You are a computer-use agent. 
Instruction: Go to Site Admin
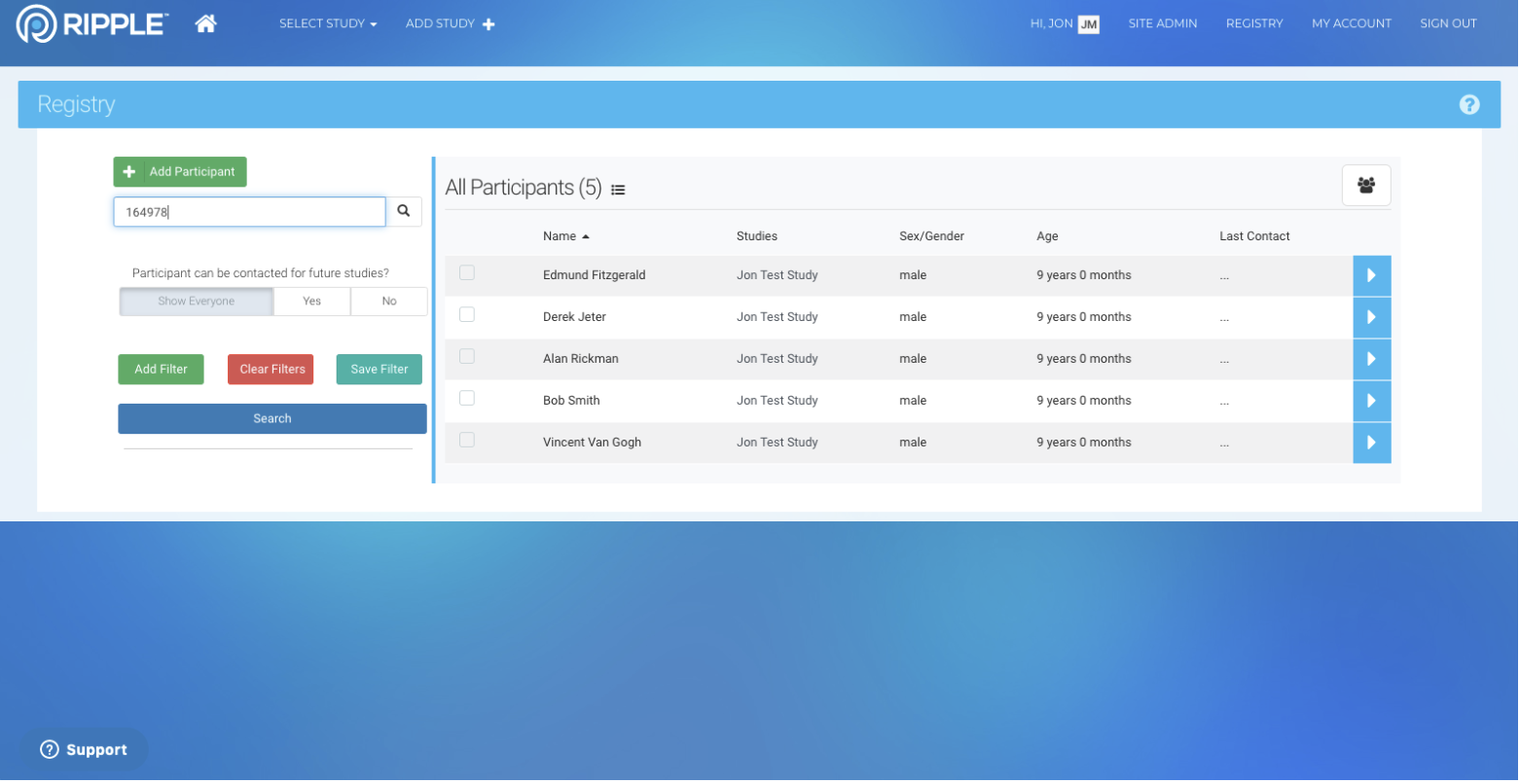point(1163,23)
